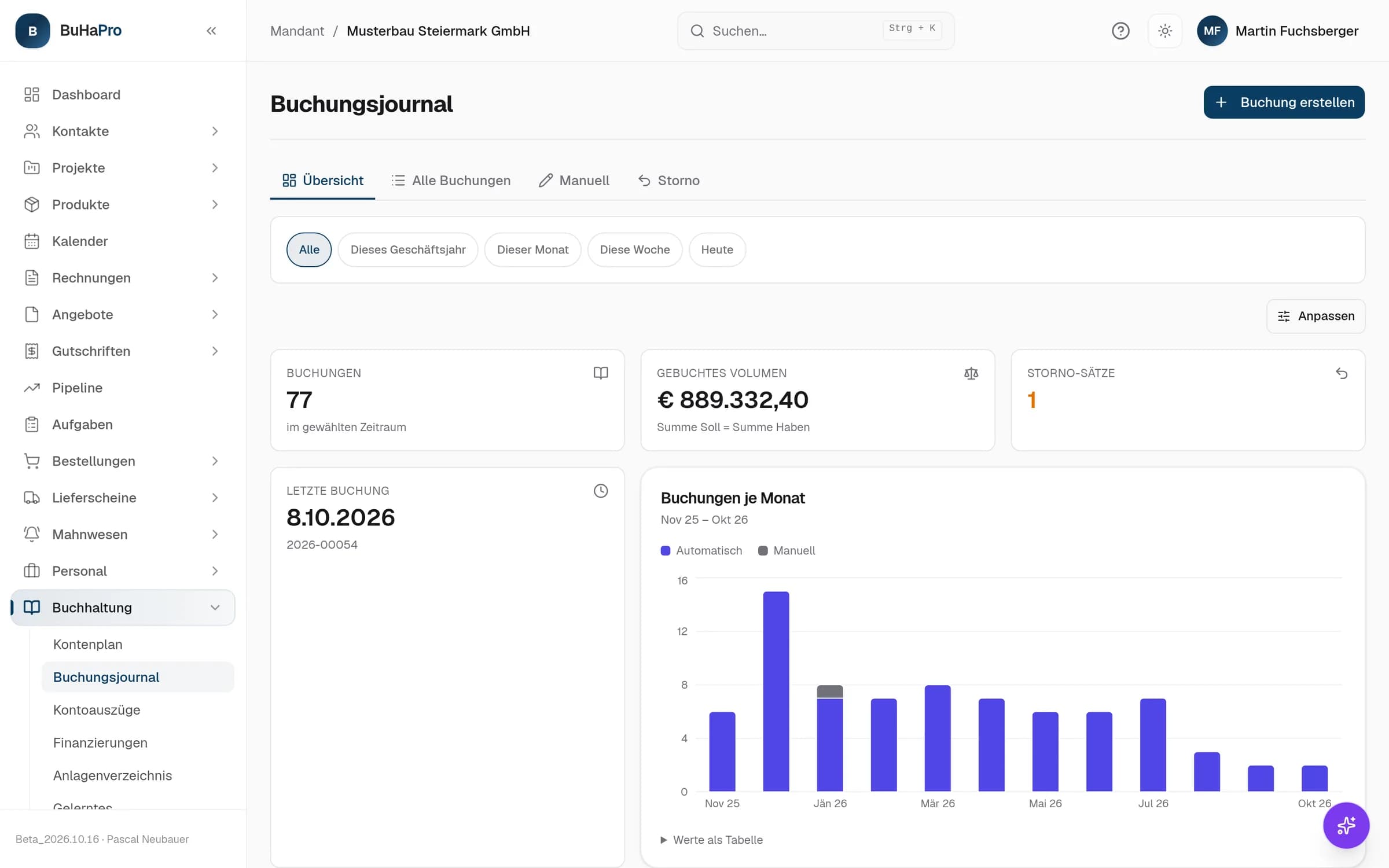The height and width of the screenshot is (868, 1389).
Task: Open the help question-mark icon
Action: coord(1120,31)
